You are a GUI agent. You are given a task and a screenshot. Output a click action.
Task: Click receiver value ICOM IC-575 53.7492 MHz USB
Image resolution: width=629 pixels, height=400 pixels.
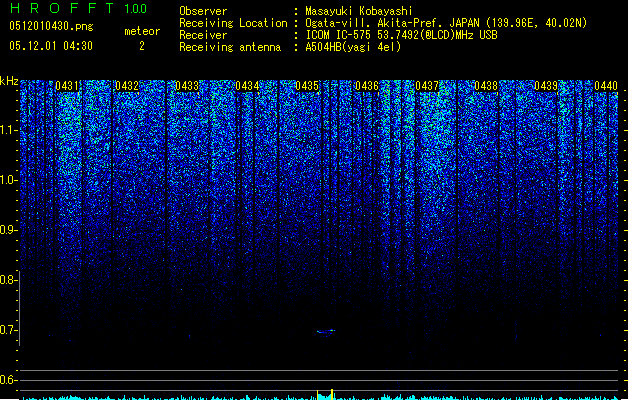tap(401, 35)
